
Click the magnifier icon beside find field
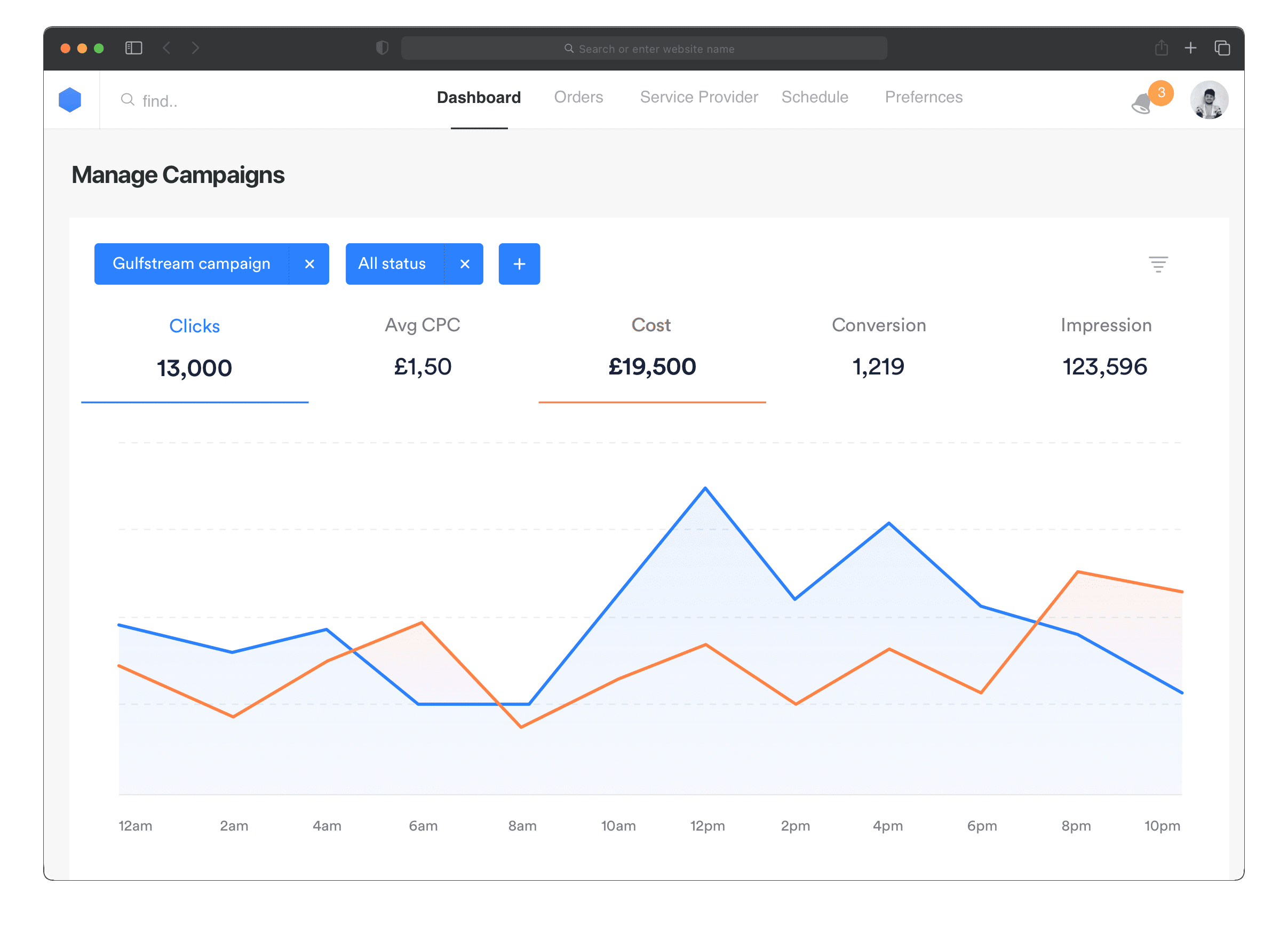pyautogui.click(x=128, y=100)
